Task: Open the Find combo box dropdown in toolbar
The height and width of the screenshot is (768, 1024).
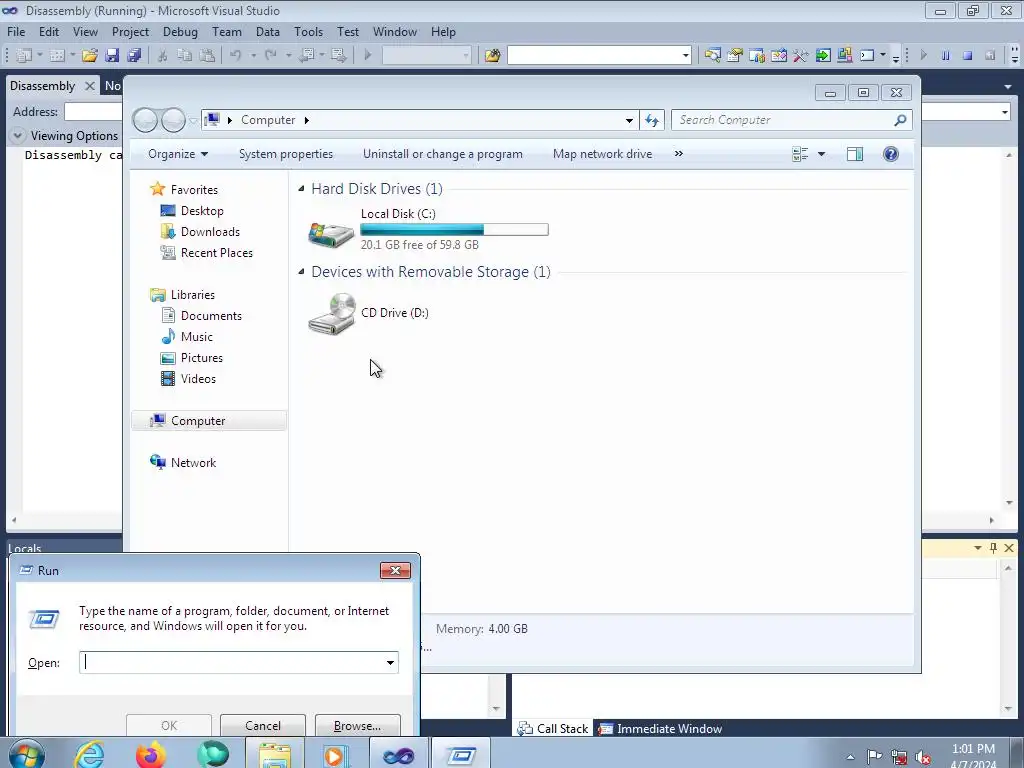Action: pyautogui.click(x=685, y=56)
